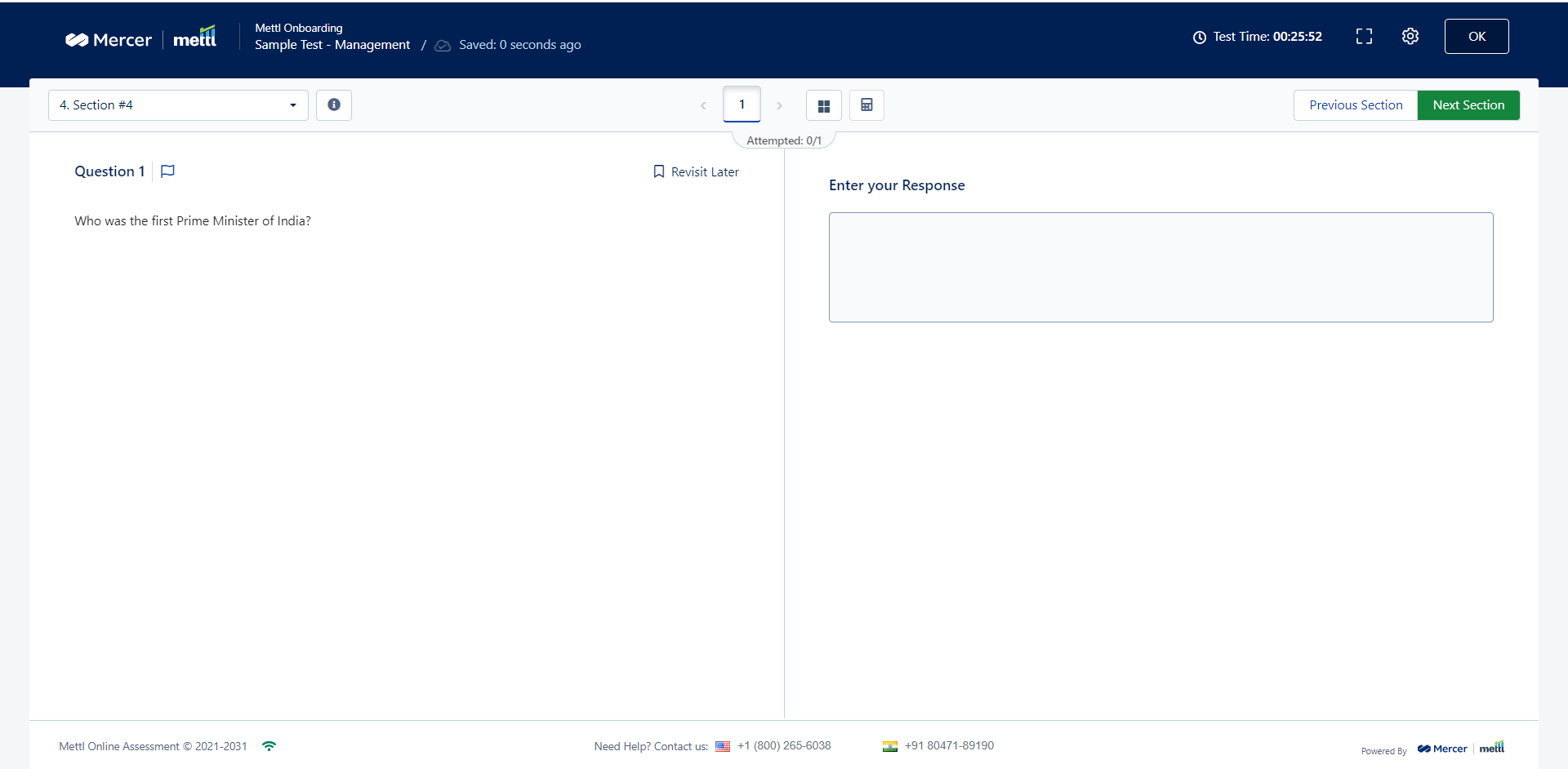Open section info icon
The image size is (1568, 769).
point(334,105)
